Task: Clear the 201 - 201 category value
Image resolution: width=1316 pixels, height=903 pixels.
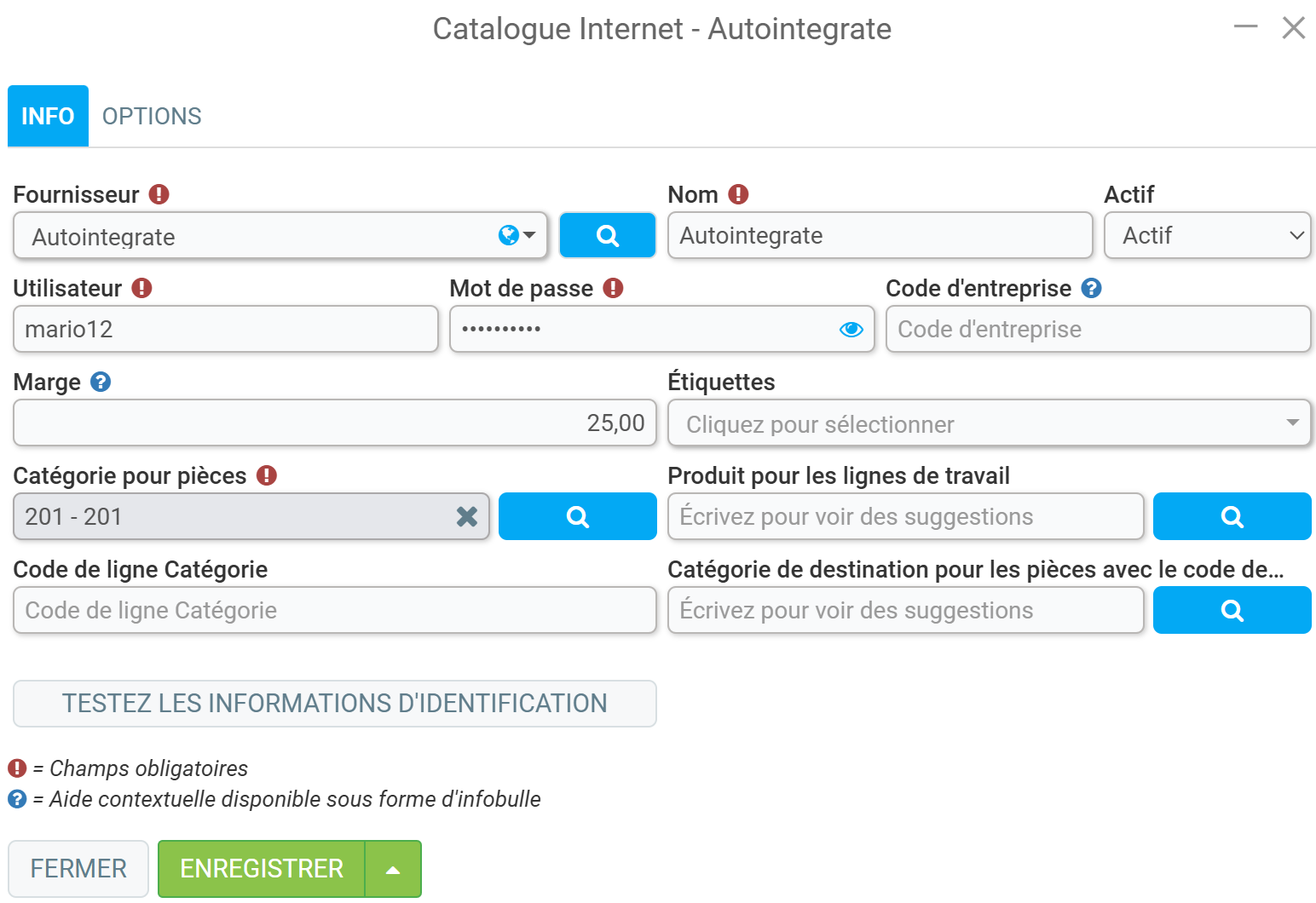Action: tap(466, 516)
